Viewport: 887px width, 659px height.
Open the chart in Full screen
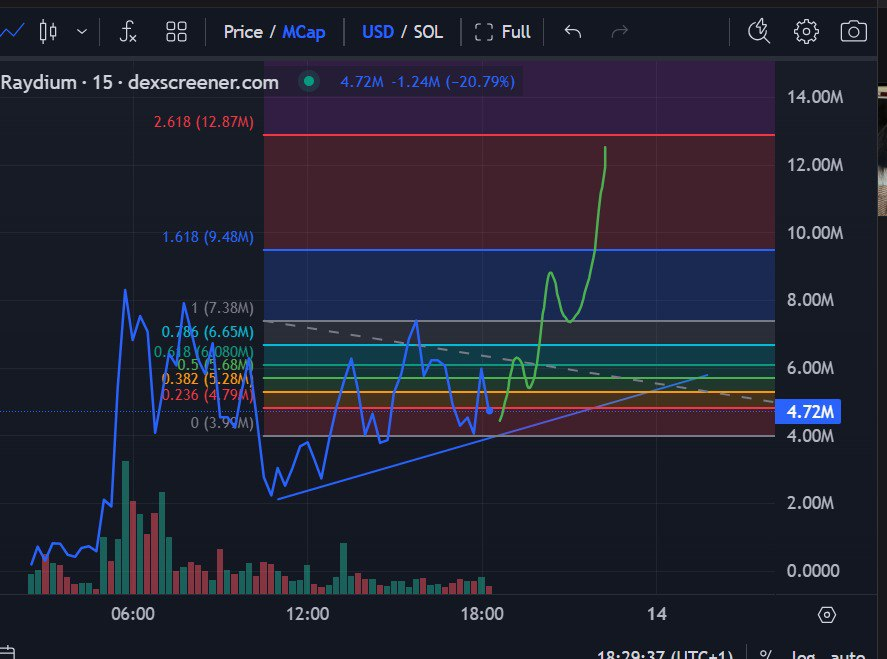click(x=503, y=32)
